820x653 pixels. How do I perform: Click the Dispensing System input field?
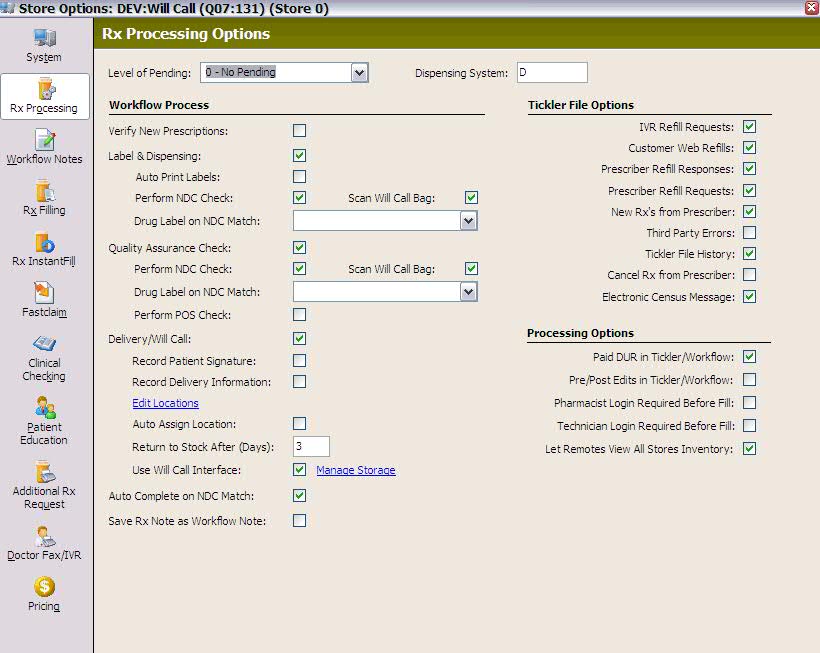(x=552, y=73)
